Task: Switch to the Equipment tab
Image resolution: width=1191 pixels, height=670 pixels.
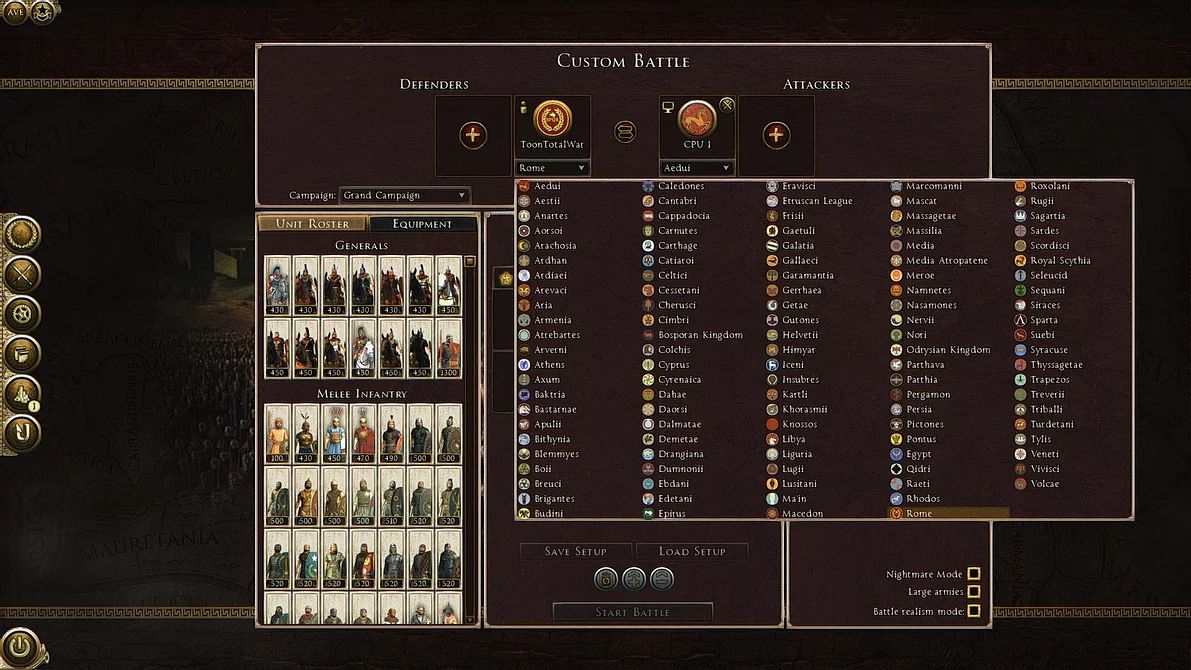Action: [422, 224]
